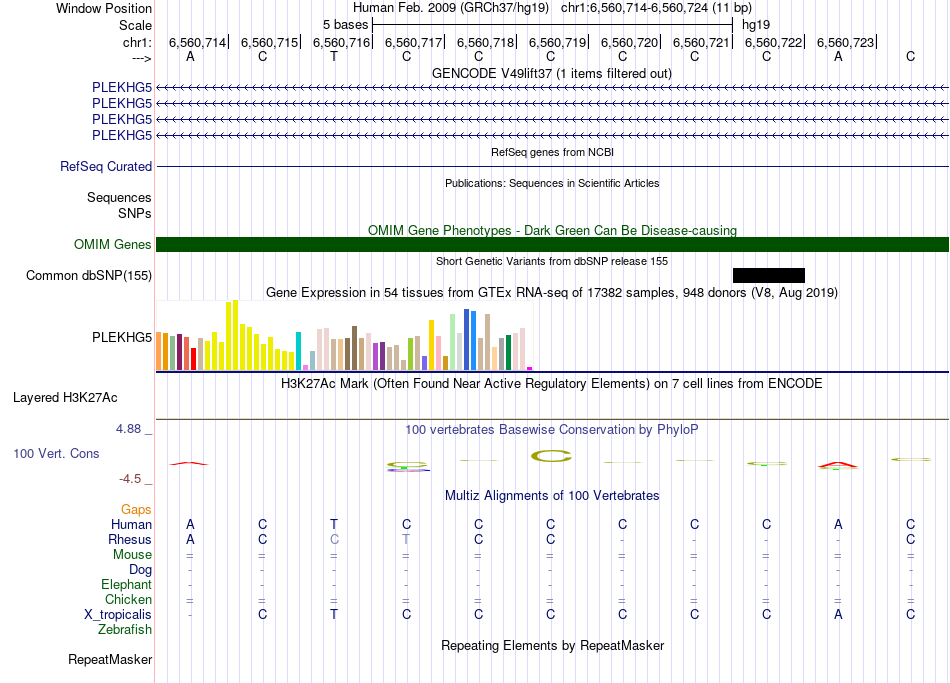Click the H3K27Ac Mark ENCODE title
950x683 pixels.
[x=552, y=384]
